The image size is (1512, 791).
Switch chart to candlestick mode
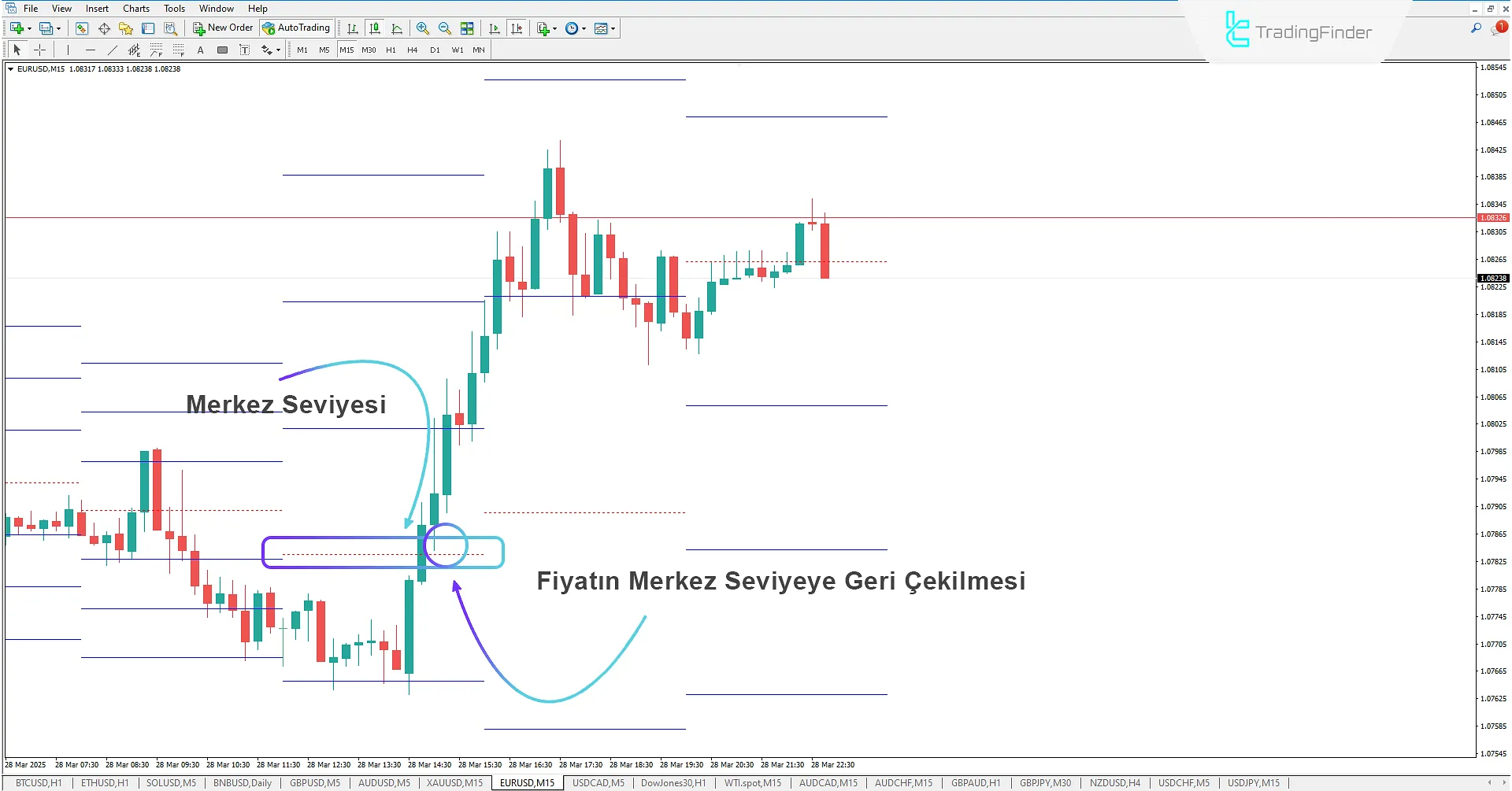[x=375, y=28]
